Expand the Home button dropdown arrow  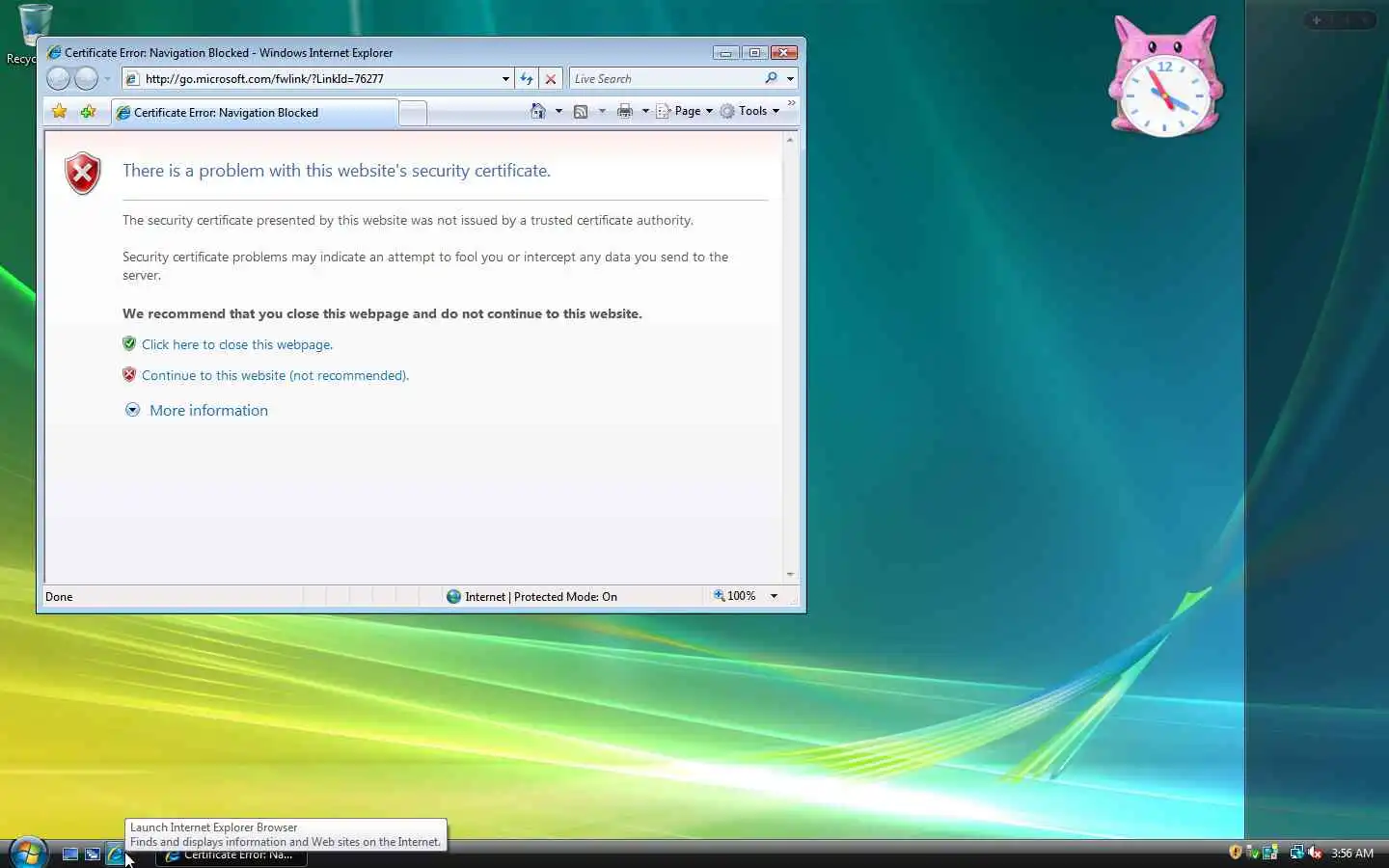click(x=558, y=111)
